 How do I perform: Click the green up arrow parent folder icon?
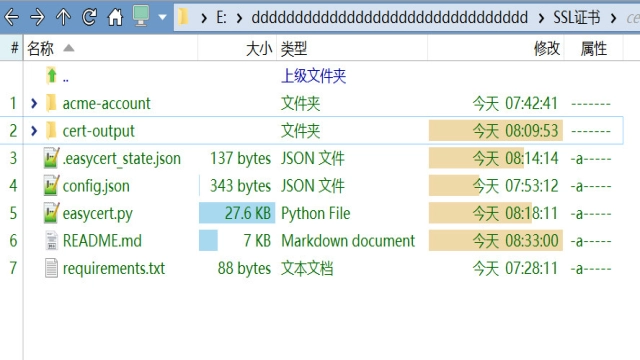pyautogui.click(x=51, y=76)
